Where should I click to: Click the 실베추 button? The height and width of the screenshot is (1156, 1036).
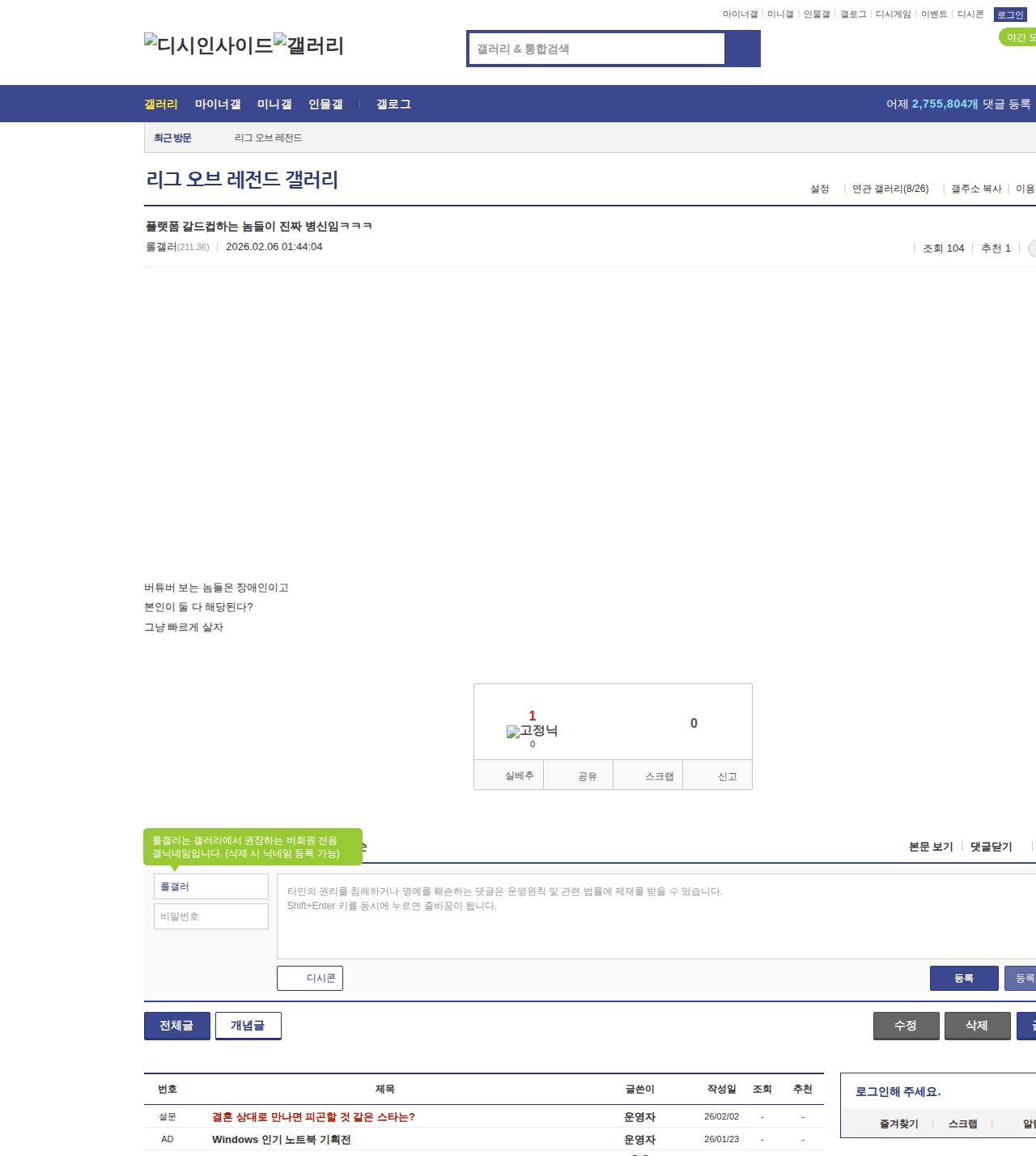[508, 776]
